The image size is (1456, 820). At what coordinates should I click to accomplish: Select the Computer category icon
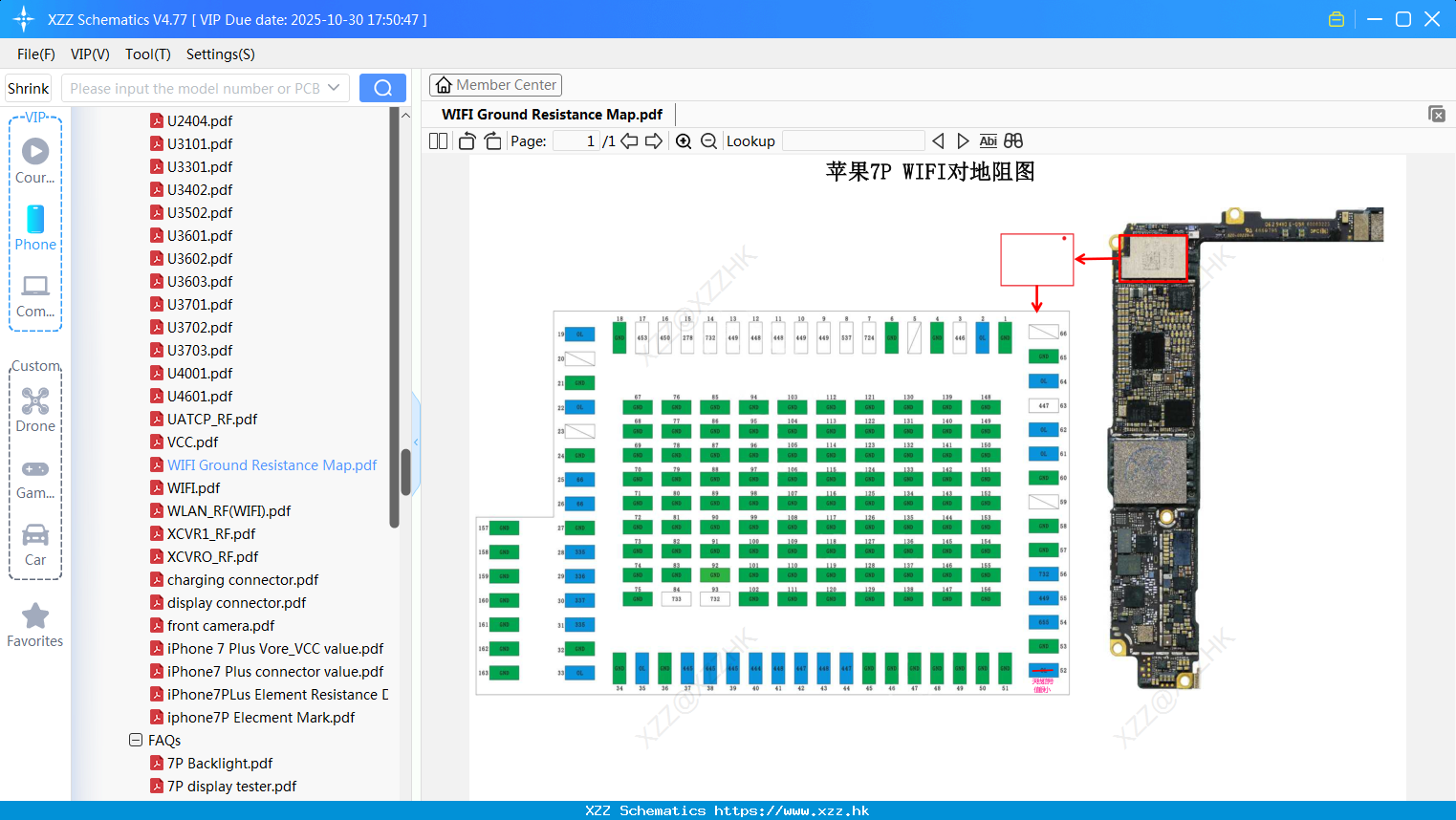point(35,295)
